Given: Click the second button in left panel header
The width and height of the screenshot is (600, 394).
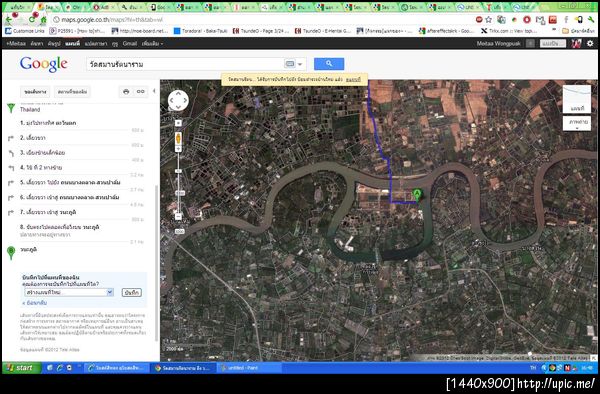Looking at the screenshot, I should [x=72, y=92].
